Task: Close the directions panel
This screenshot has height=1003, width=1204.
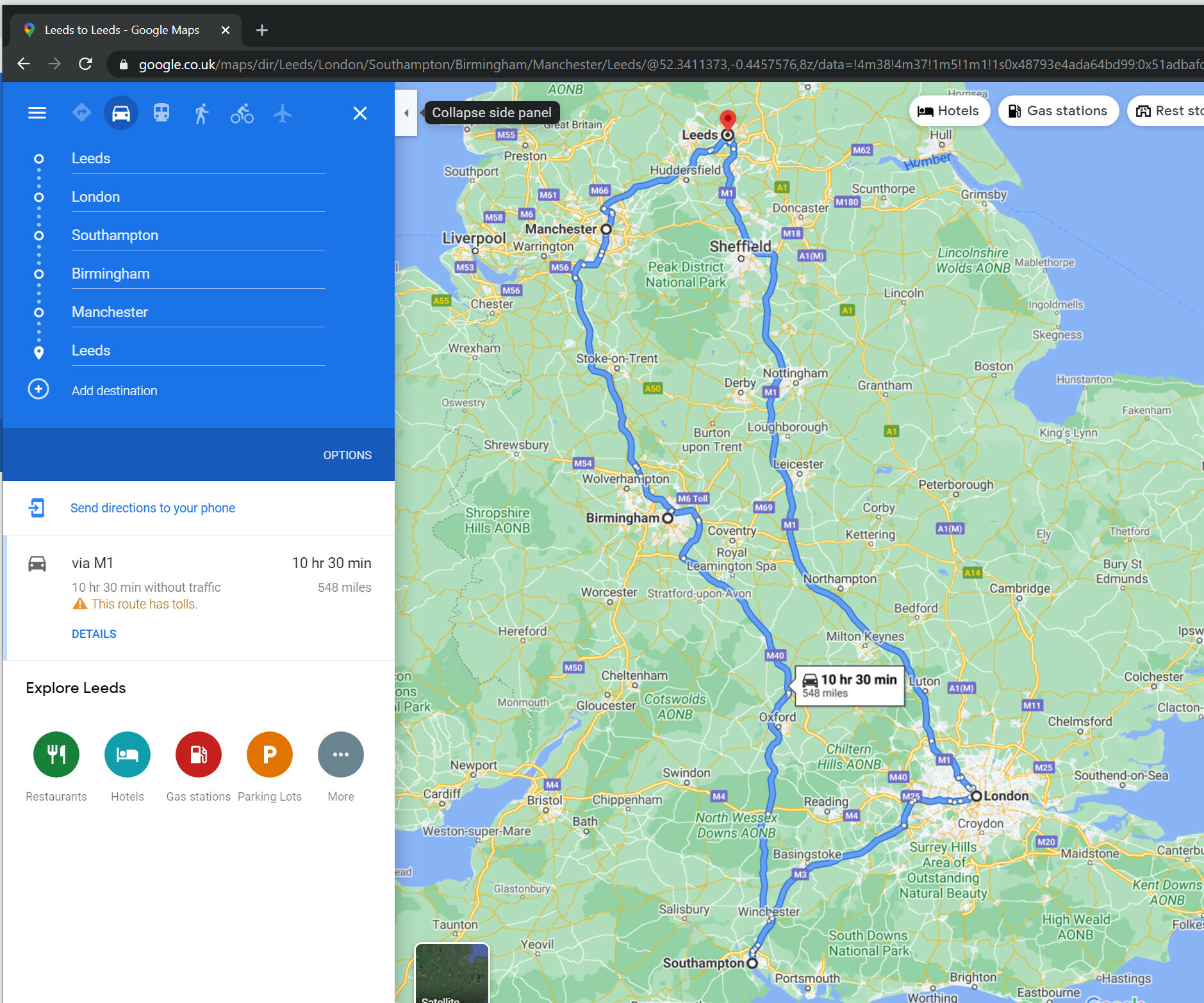Action: [360, 113]
